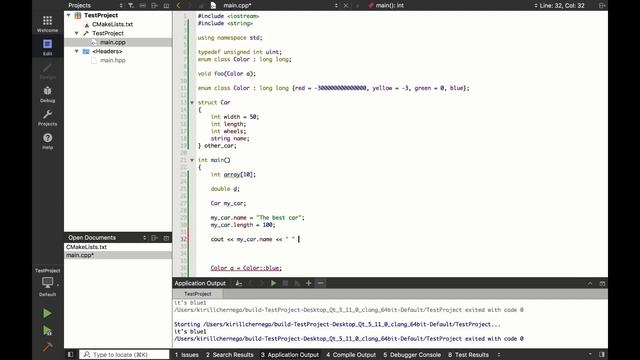
Task: Split the Projects panel
Action: coord(154,5)
